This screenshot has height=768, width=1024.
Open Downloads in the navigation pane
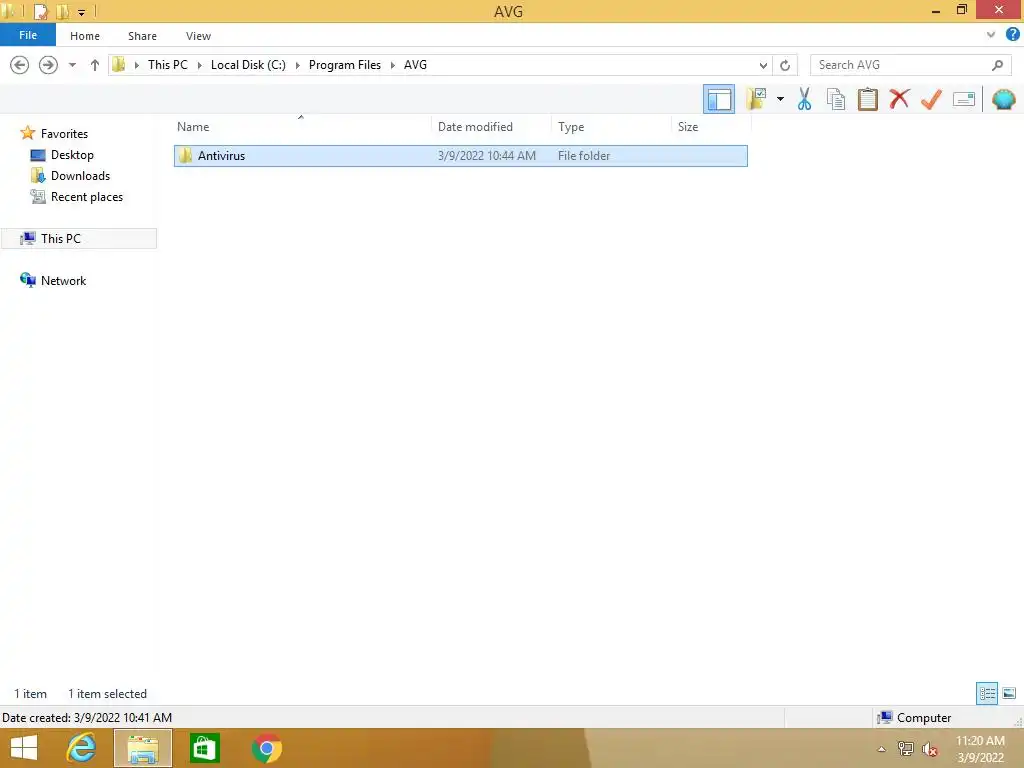coord(80,176)
